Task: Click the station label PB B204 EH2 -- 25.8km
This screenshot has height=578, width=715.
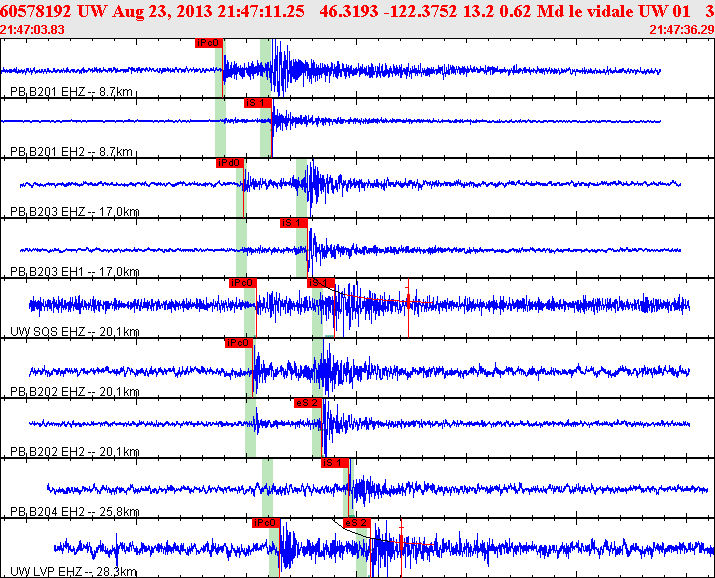Action: pos(74,511)
